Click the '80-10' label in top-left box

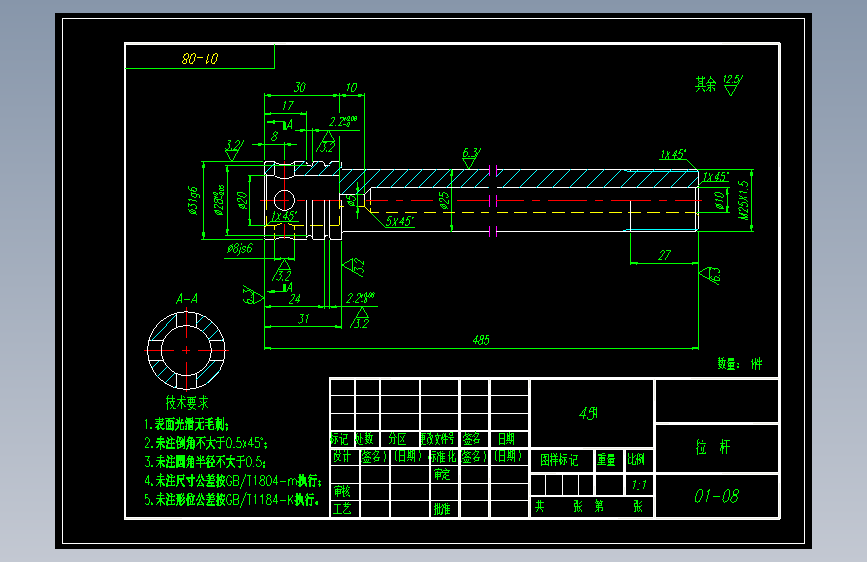(200, 58)
